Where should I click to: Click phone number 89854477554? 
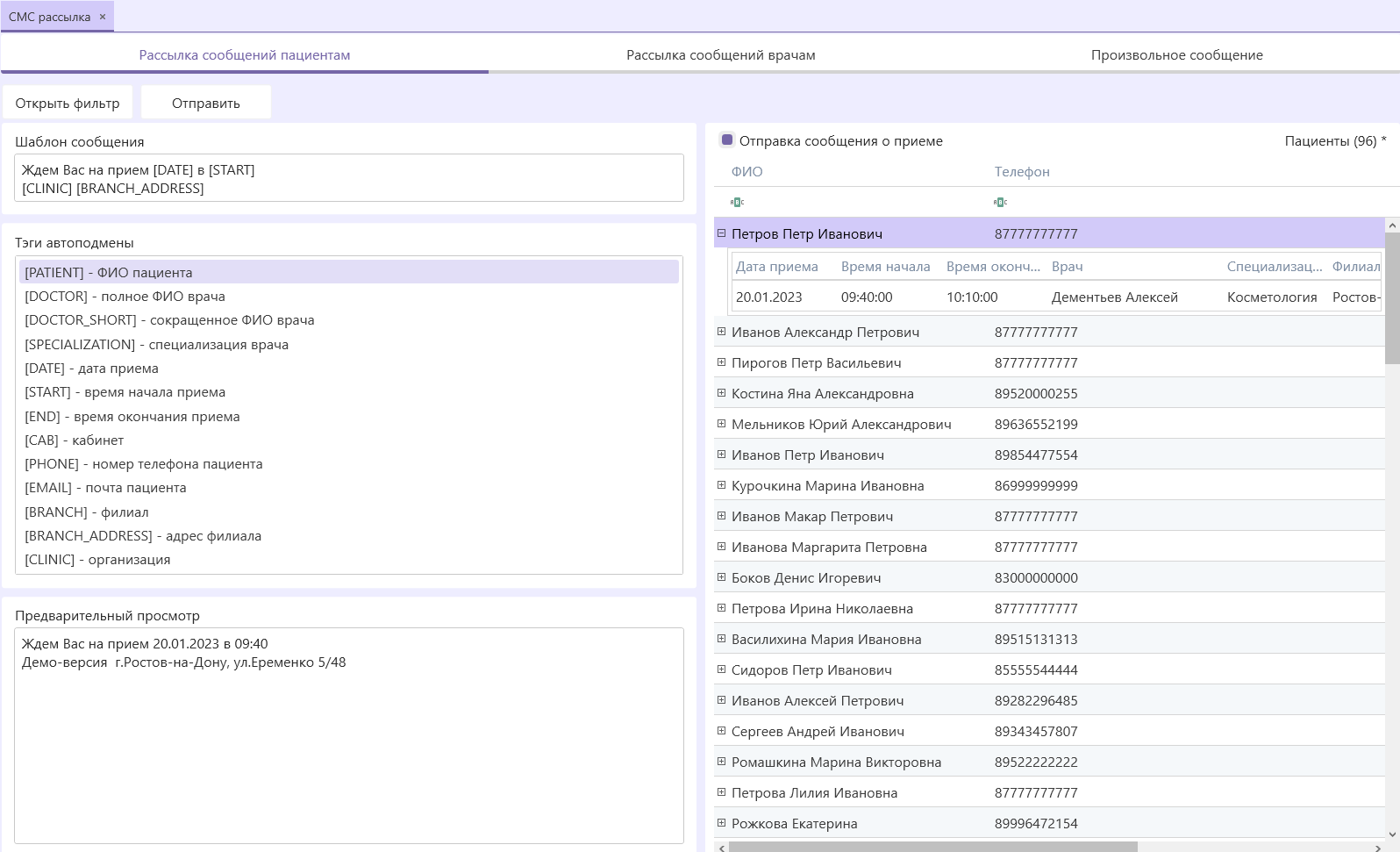pos(1036,455)
